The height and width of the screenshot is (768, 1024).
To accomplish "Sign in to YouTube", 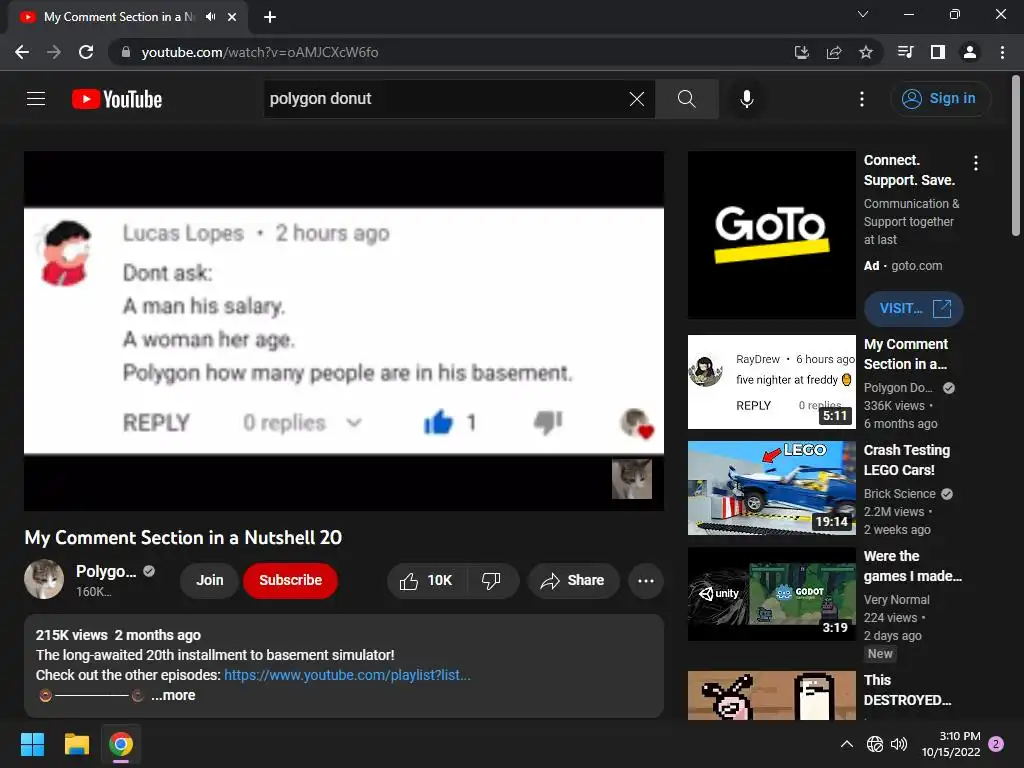I will click(x=940, y=99).
